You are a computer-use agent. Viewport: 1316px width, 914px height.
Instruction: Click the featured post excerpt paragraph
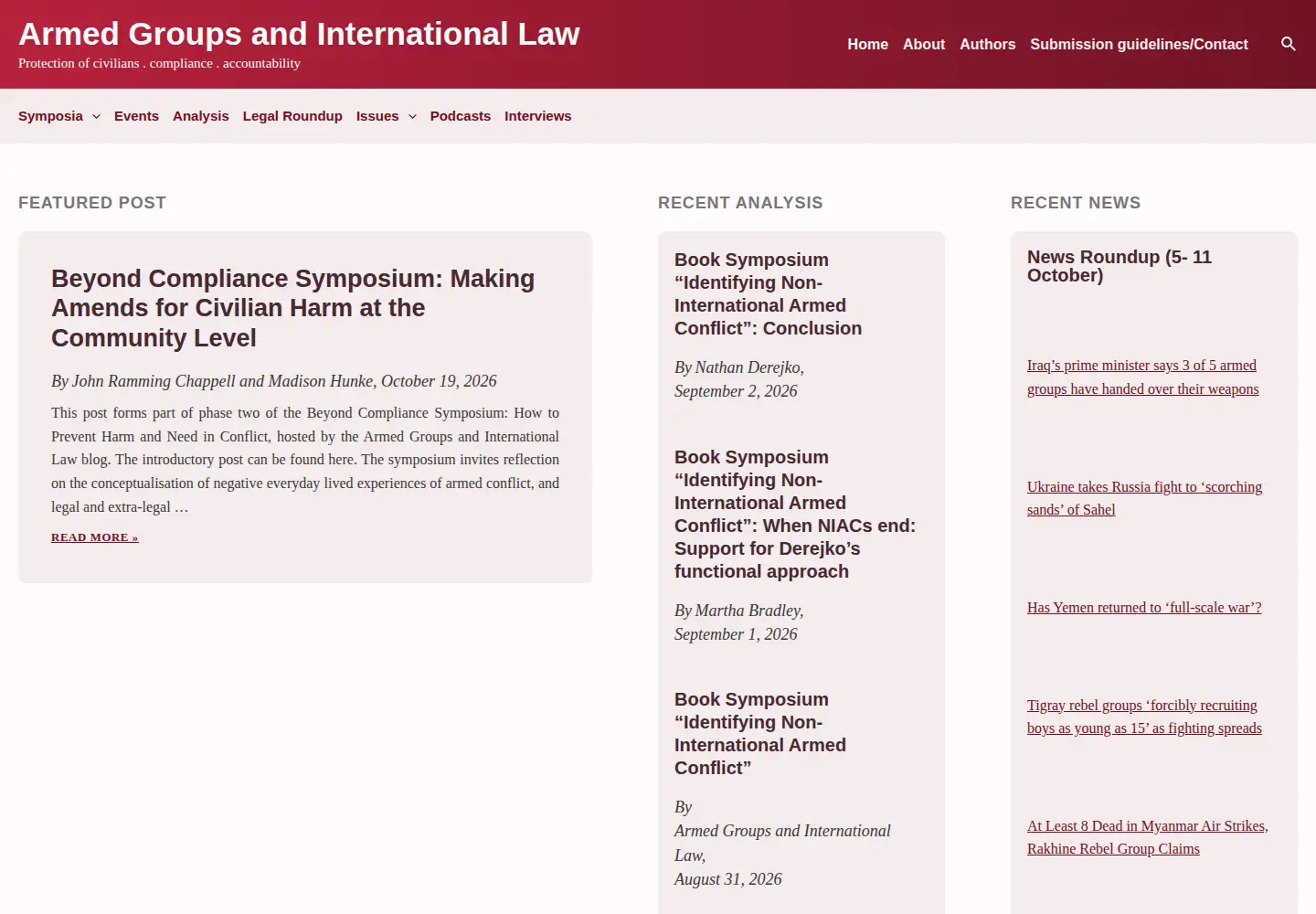tap(305, 460)
